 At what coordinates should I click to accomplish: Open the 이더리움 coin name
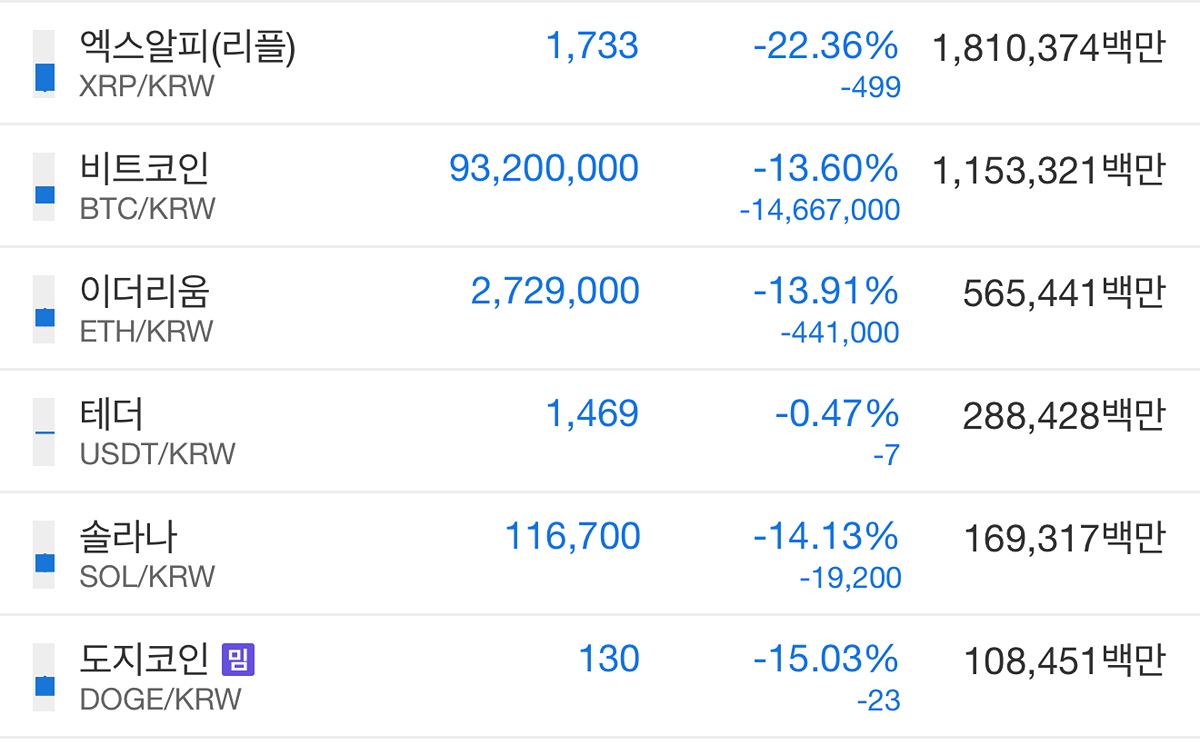145,292
